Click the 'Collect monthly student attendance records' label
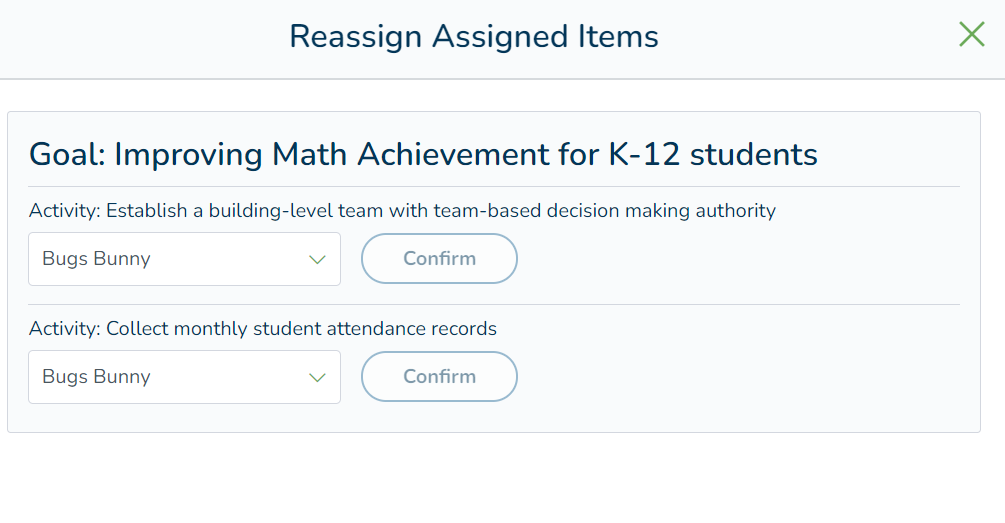The width and height of the screenshot is (1005, 523). [x=301, y=329]
